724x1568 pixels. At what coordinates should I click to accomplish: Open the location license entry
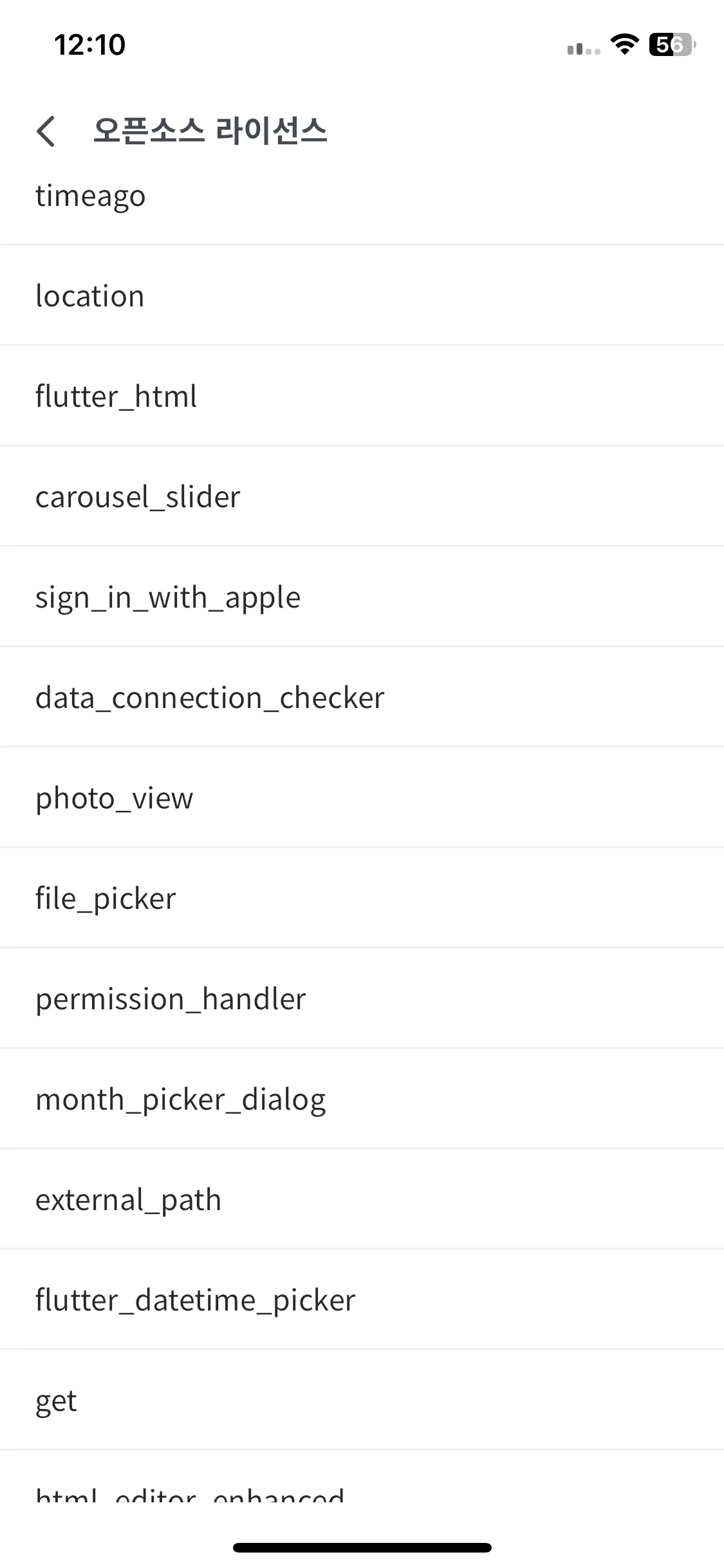click(362, 295)
